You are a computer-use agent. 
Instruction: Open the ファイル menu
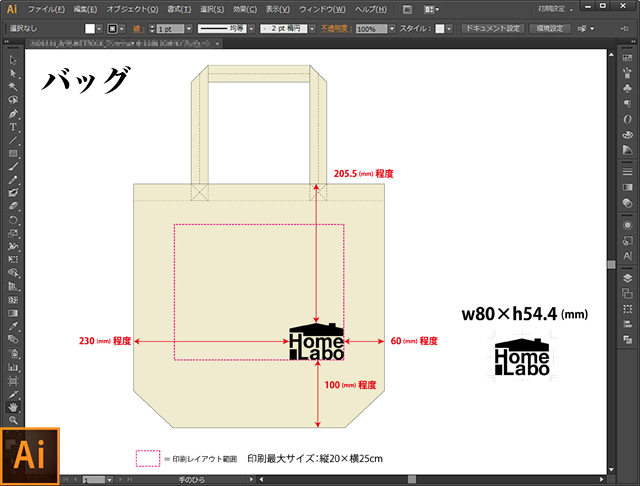click(46, 9)
